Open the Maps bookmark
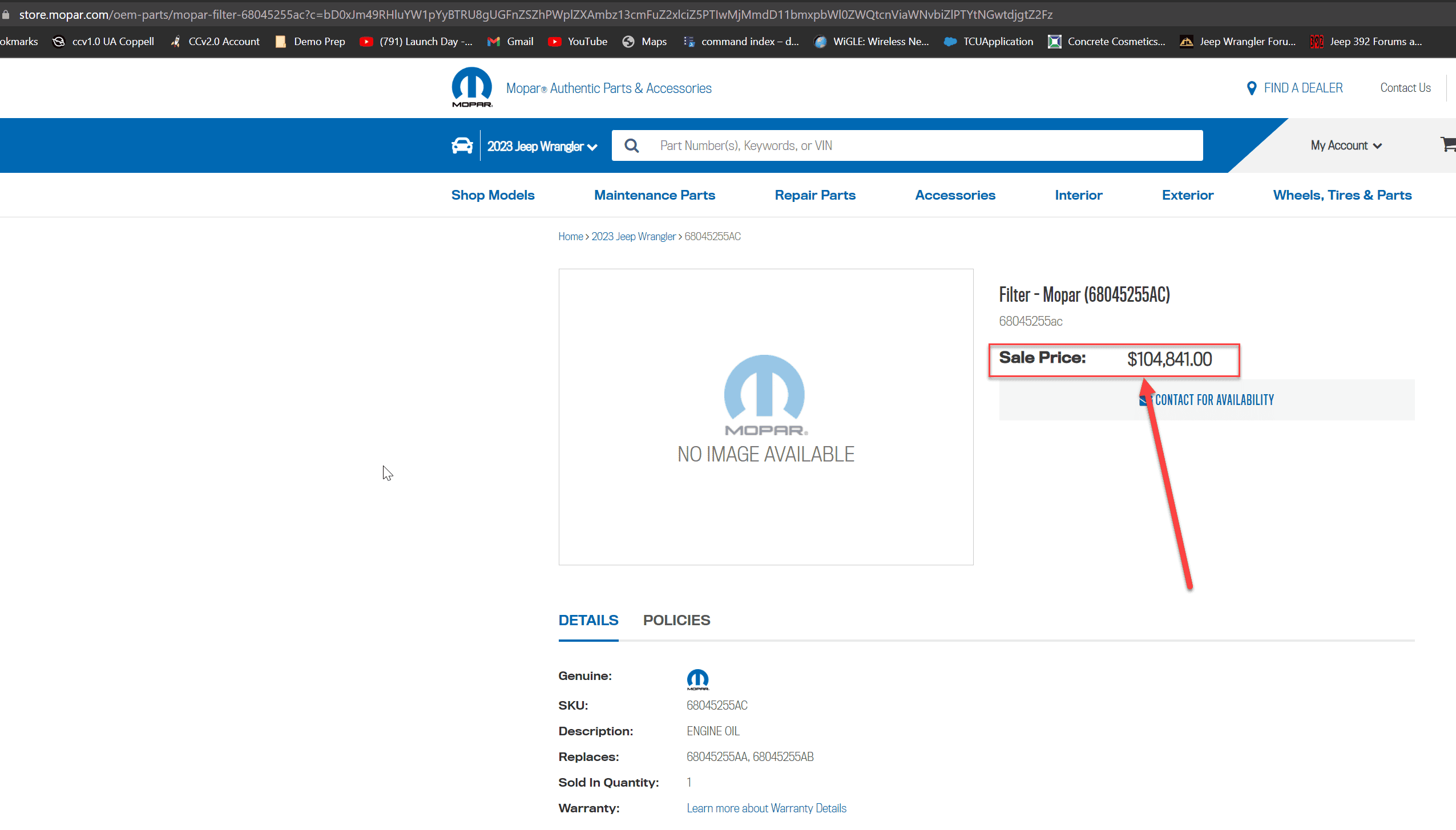1456x830 pixels. click(x=644, y=42)
